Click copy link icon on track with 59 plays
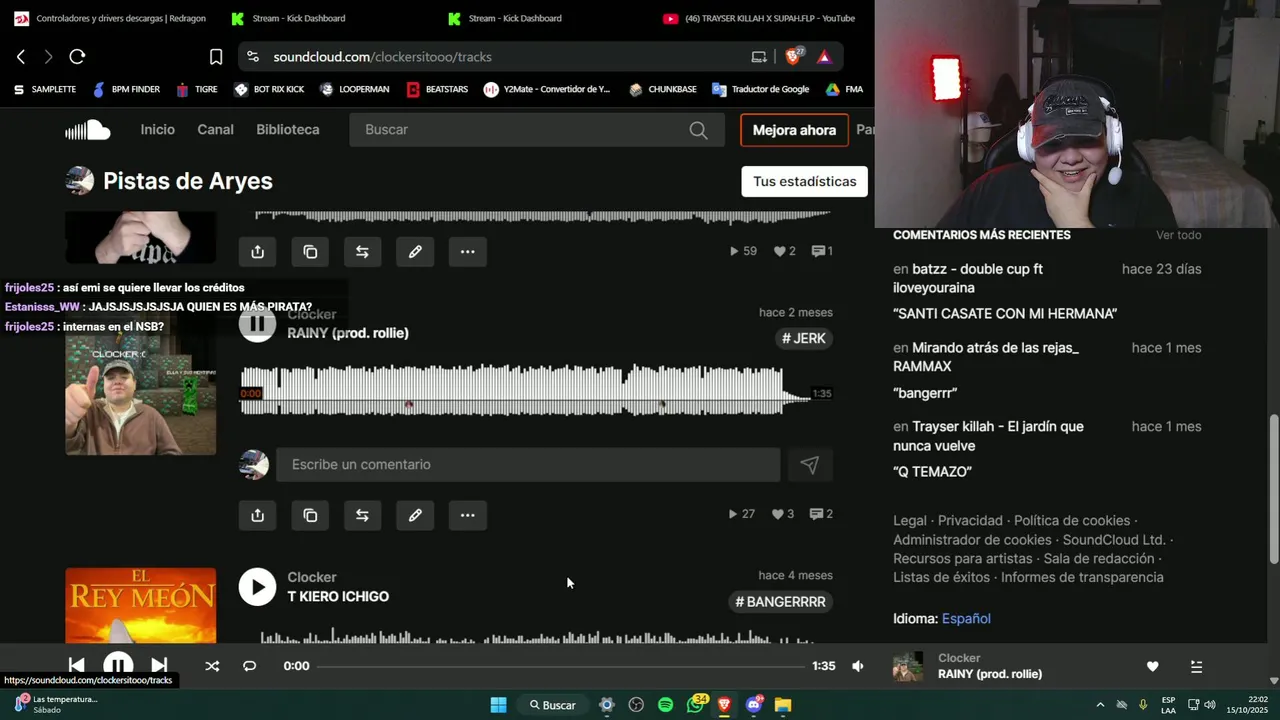Viewport: 1280px width, 720px height. (x=310, y=252)
